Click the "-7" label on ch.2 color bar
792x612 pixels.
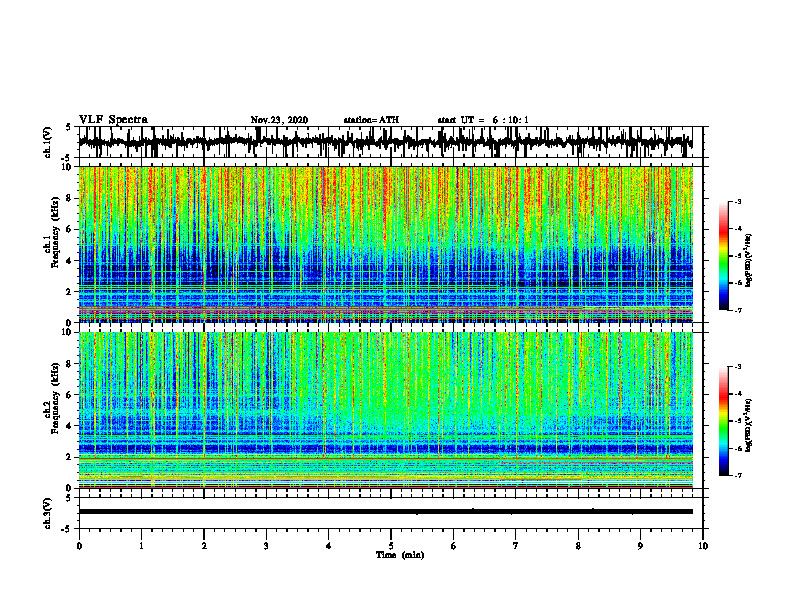(x=737, y=475)
